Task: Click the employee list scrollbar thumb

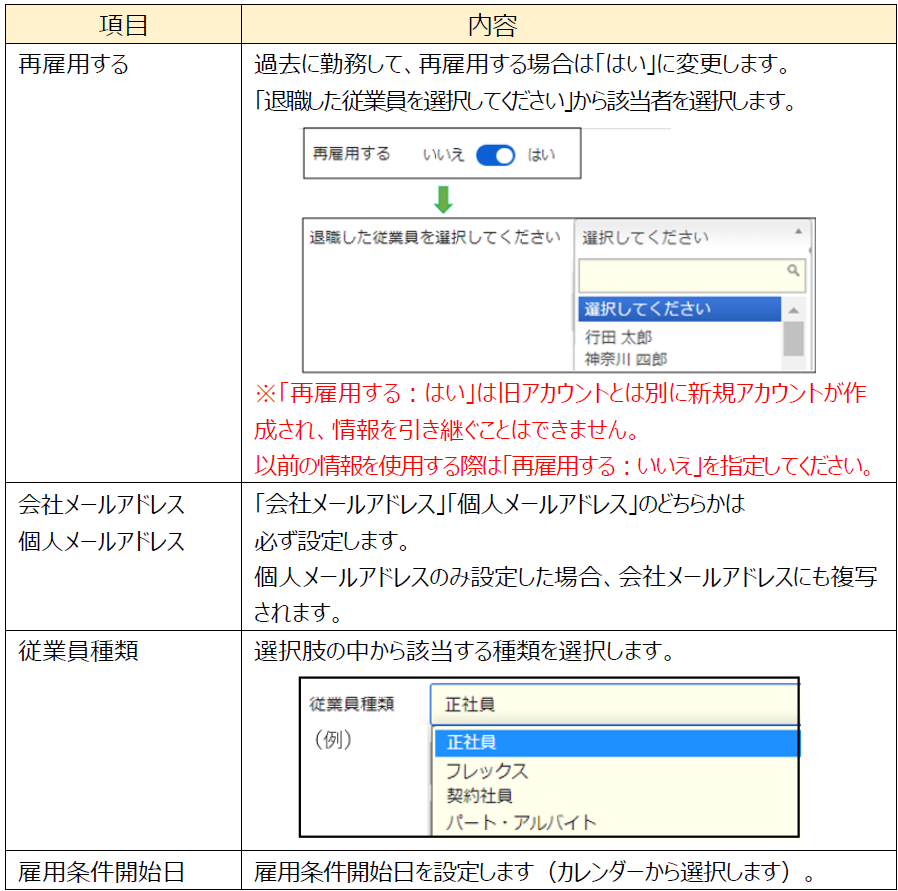Action: pyautogui.click(x=793, y=338)
